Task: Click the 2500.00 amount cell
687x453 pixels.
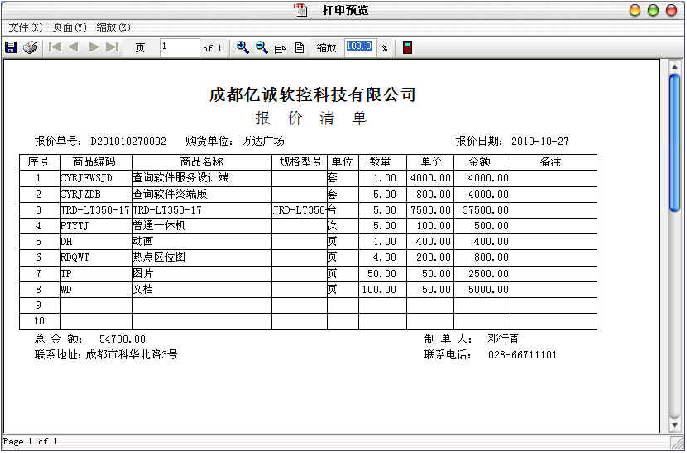Action: pyautogui.click(x=488, y=274)
